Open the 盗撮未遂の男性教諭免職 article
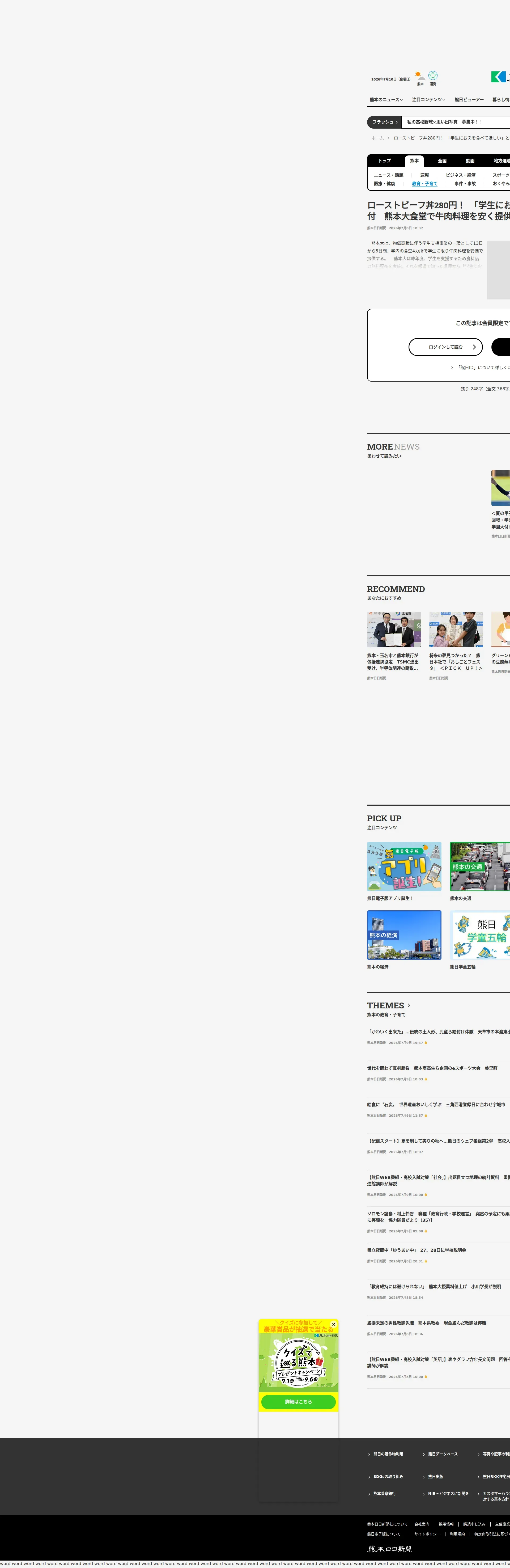510x1568 pixels. click(426, 1323)
